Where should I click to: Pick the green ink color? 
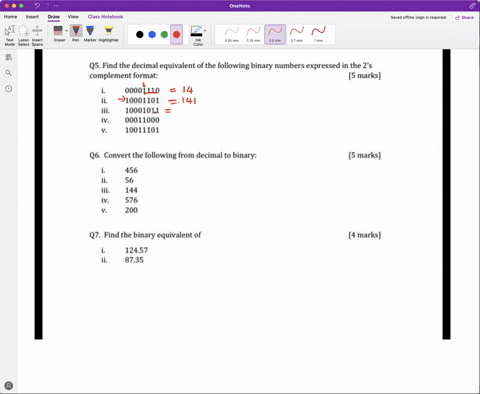coord(164,34)
